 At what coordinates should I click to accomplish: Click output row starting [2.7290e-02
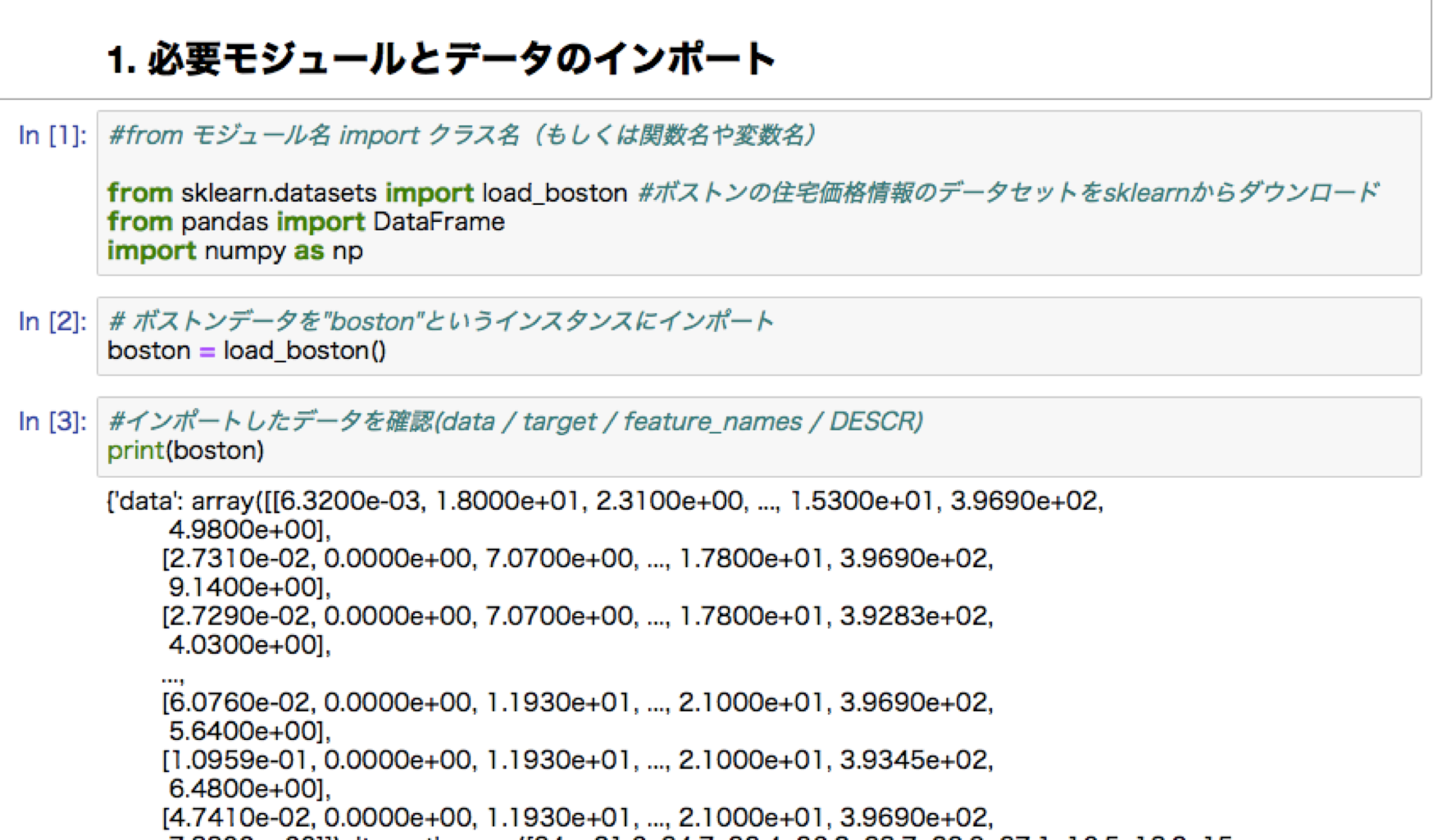pos(577,616)
